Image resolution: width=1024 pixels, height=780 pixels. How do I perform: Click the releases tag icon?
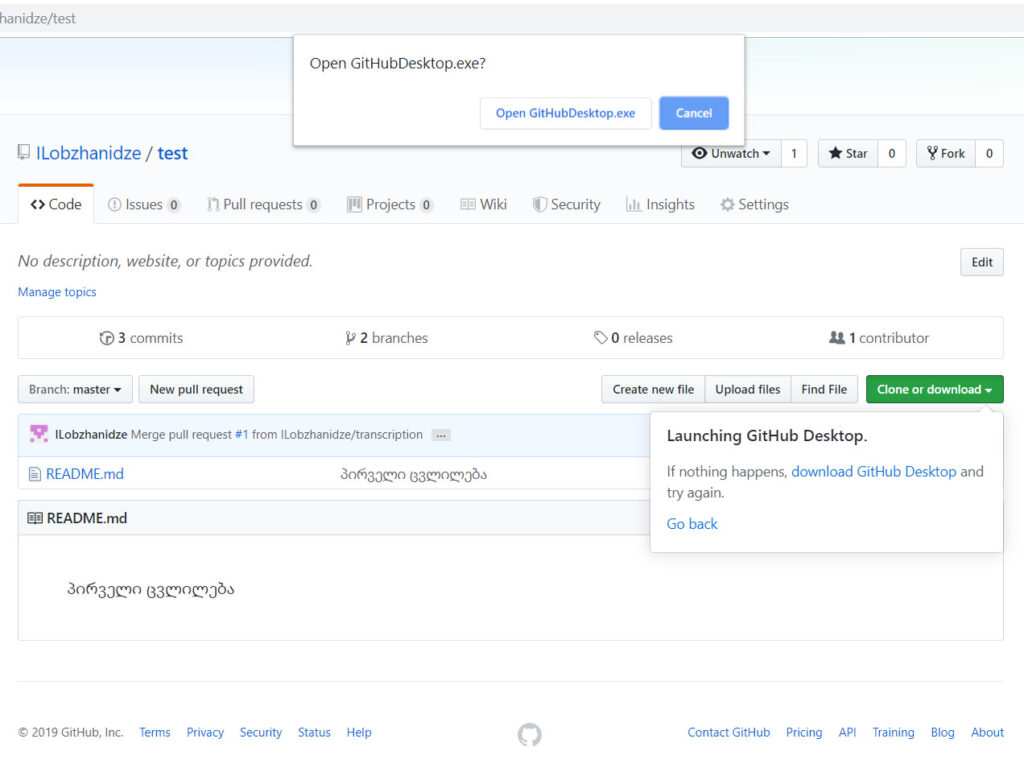coord(600,338)
